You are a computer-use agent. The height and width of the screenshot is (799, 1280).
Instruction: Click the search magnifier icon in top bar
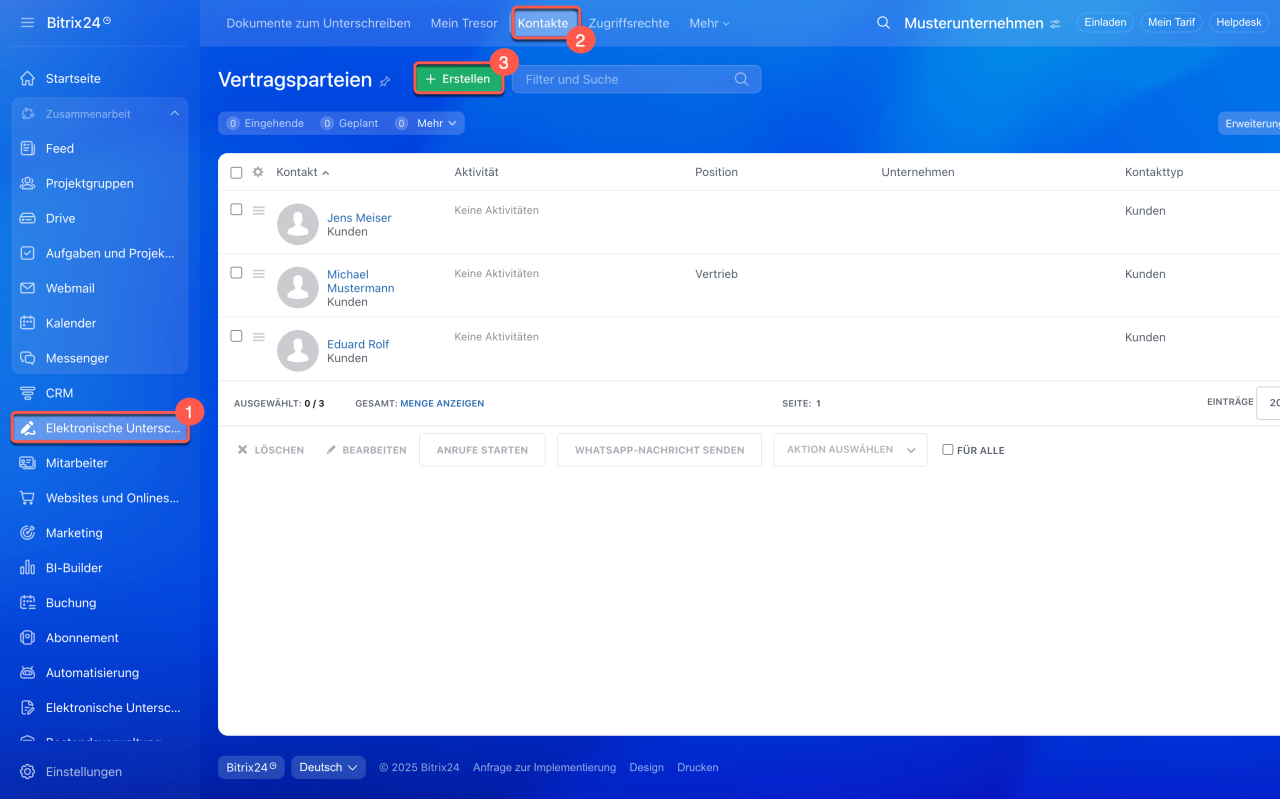pyautogui.click(x=883, y=23)
